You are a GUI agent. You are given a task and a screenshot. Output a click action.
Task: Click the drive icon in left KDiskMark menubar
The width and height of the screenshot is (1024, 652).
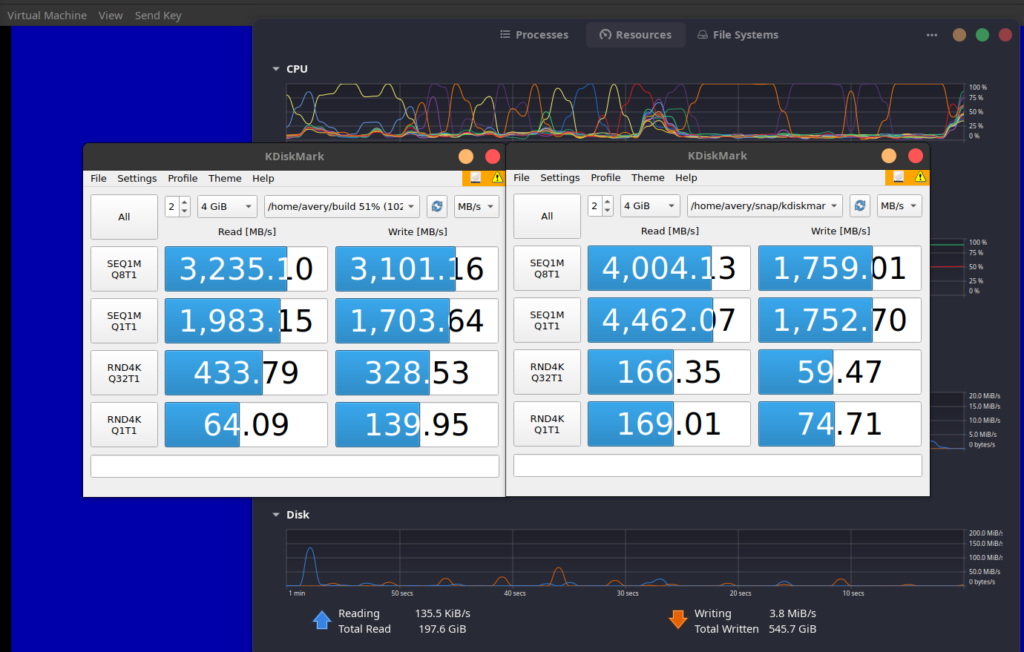475,178
